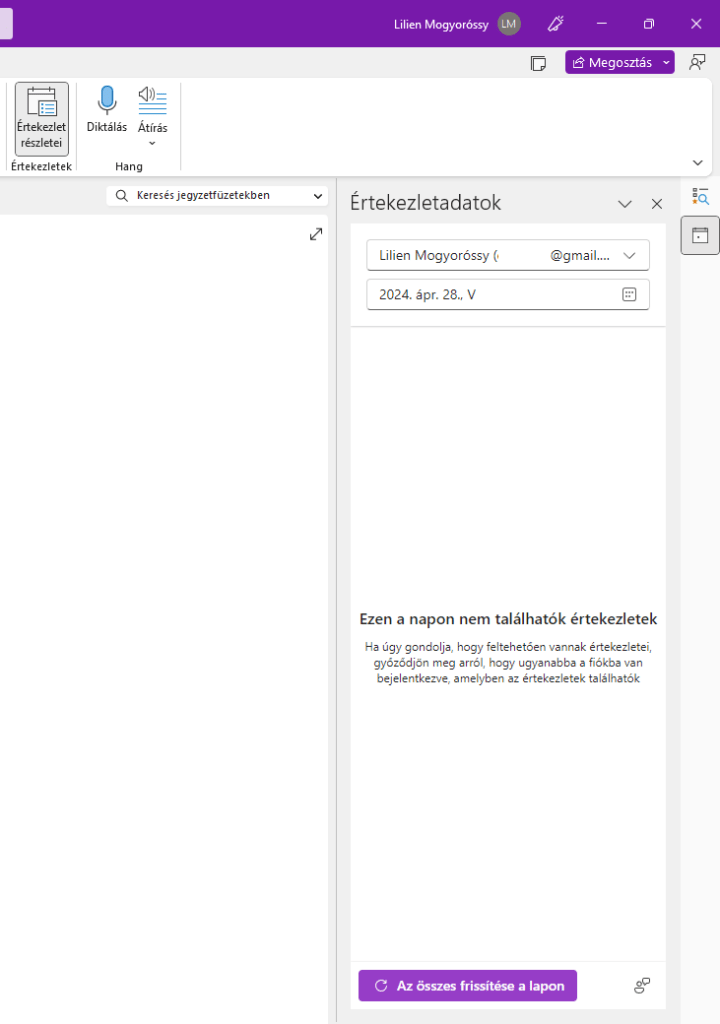Click the person feedback icon right of Megosztás
The image size is (720, 1024).
[697, 63]
